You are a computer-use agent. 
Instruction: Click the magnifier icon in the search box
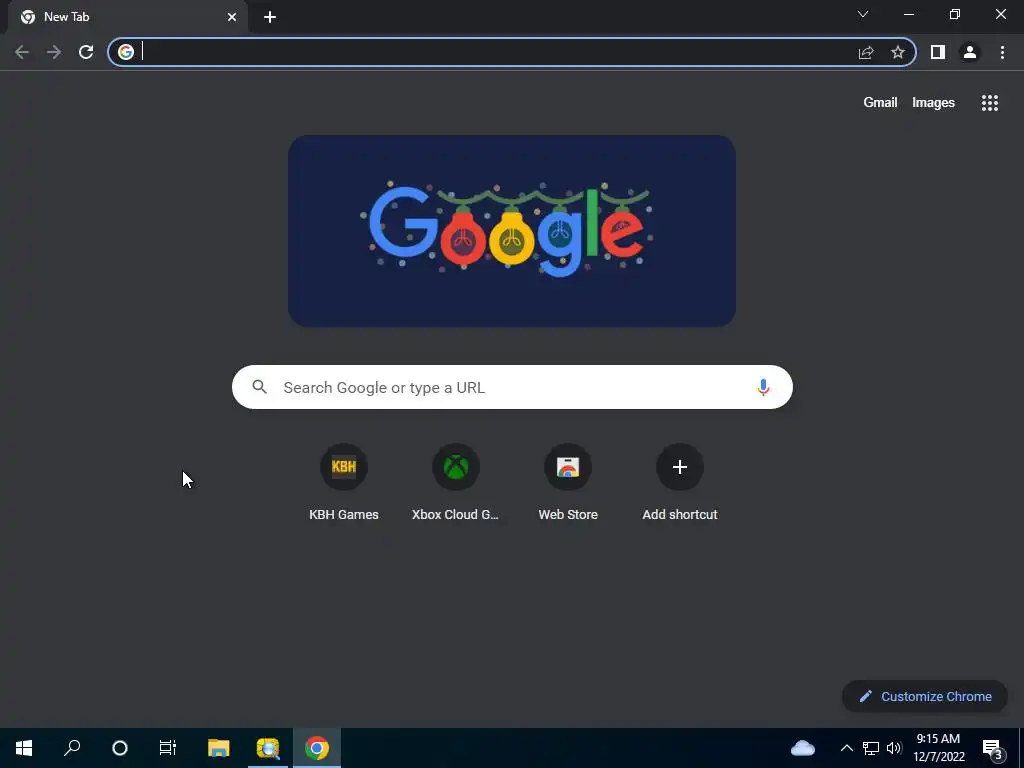[x=259, y=387]
